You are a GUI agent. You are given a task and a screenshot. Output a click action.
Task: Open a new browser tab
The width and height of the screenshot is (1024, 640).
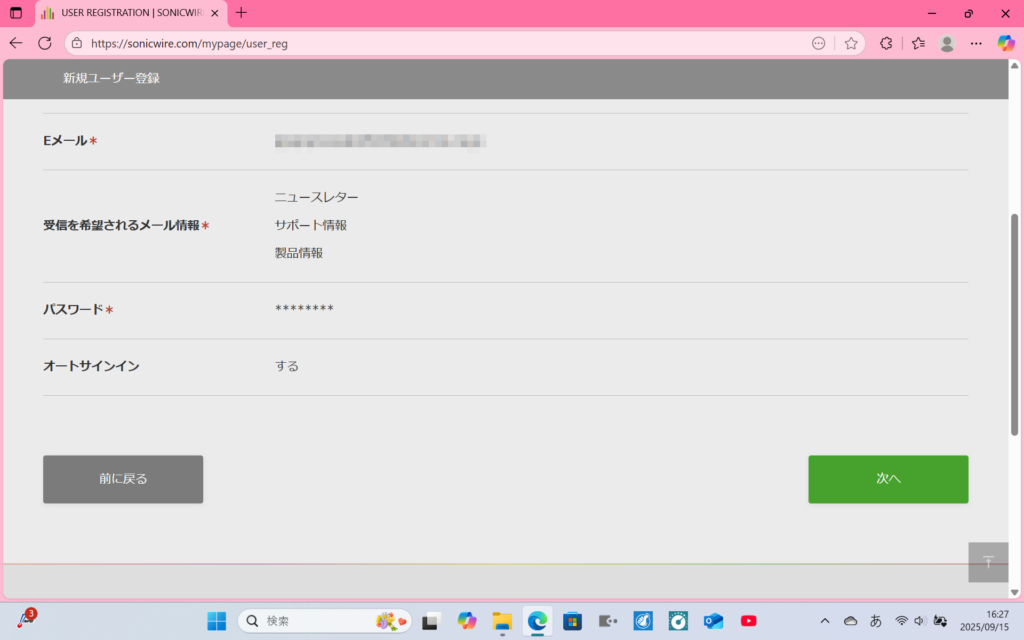tap(241, 13)
